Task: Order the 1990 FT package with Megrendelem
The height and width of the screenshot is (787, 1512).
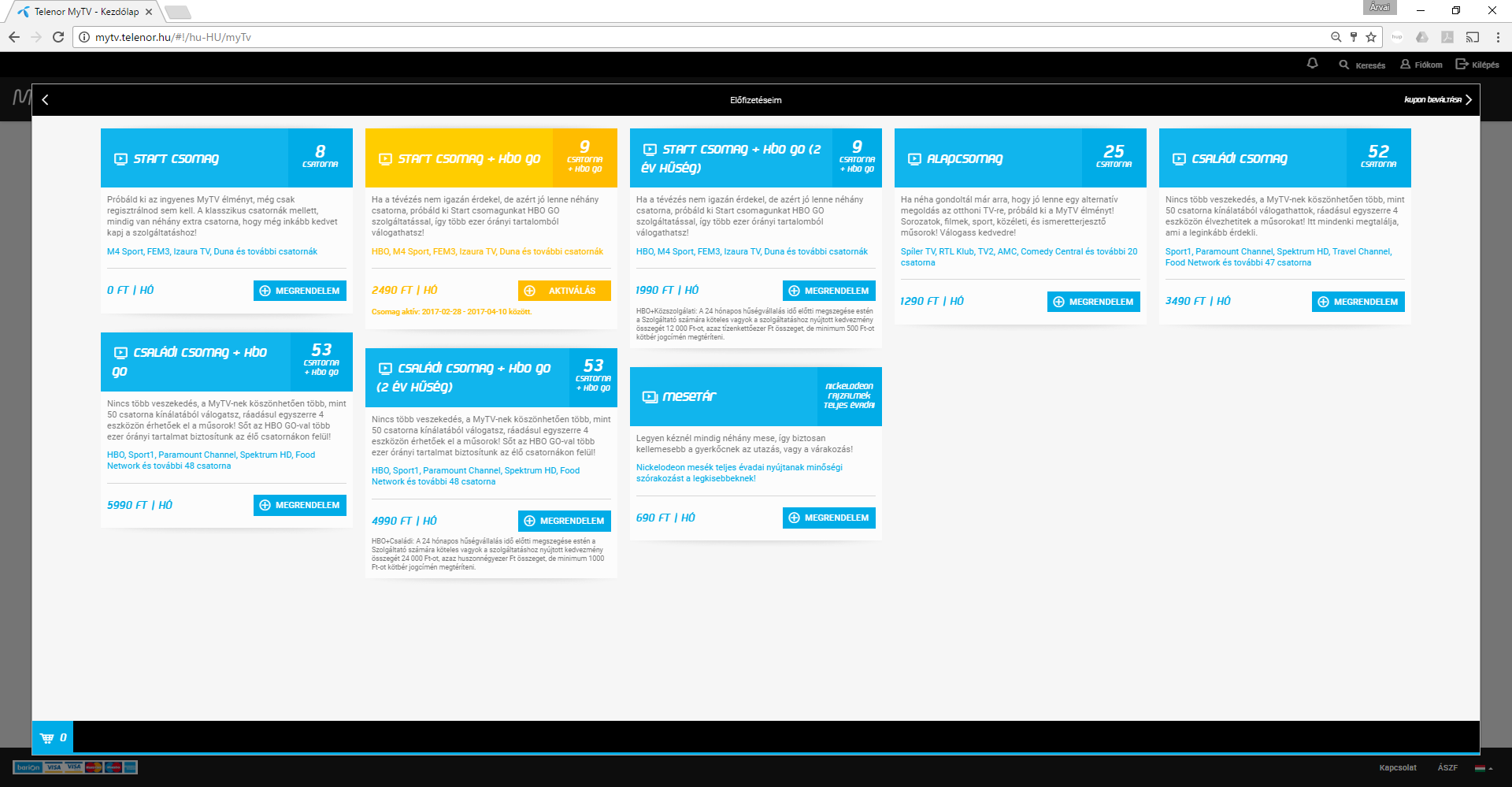Action: click(x=829, y=291)
